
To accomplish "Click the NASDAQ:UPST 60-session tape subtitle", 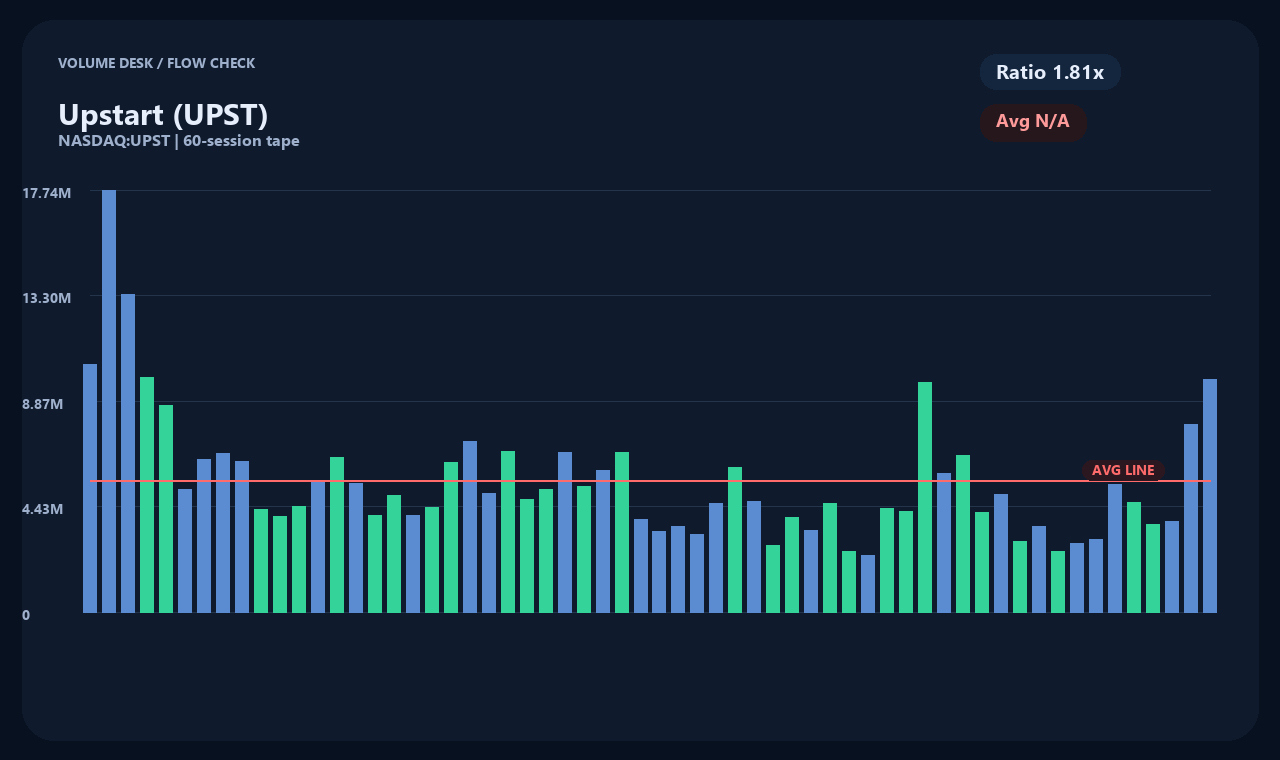I will 179,141.
